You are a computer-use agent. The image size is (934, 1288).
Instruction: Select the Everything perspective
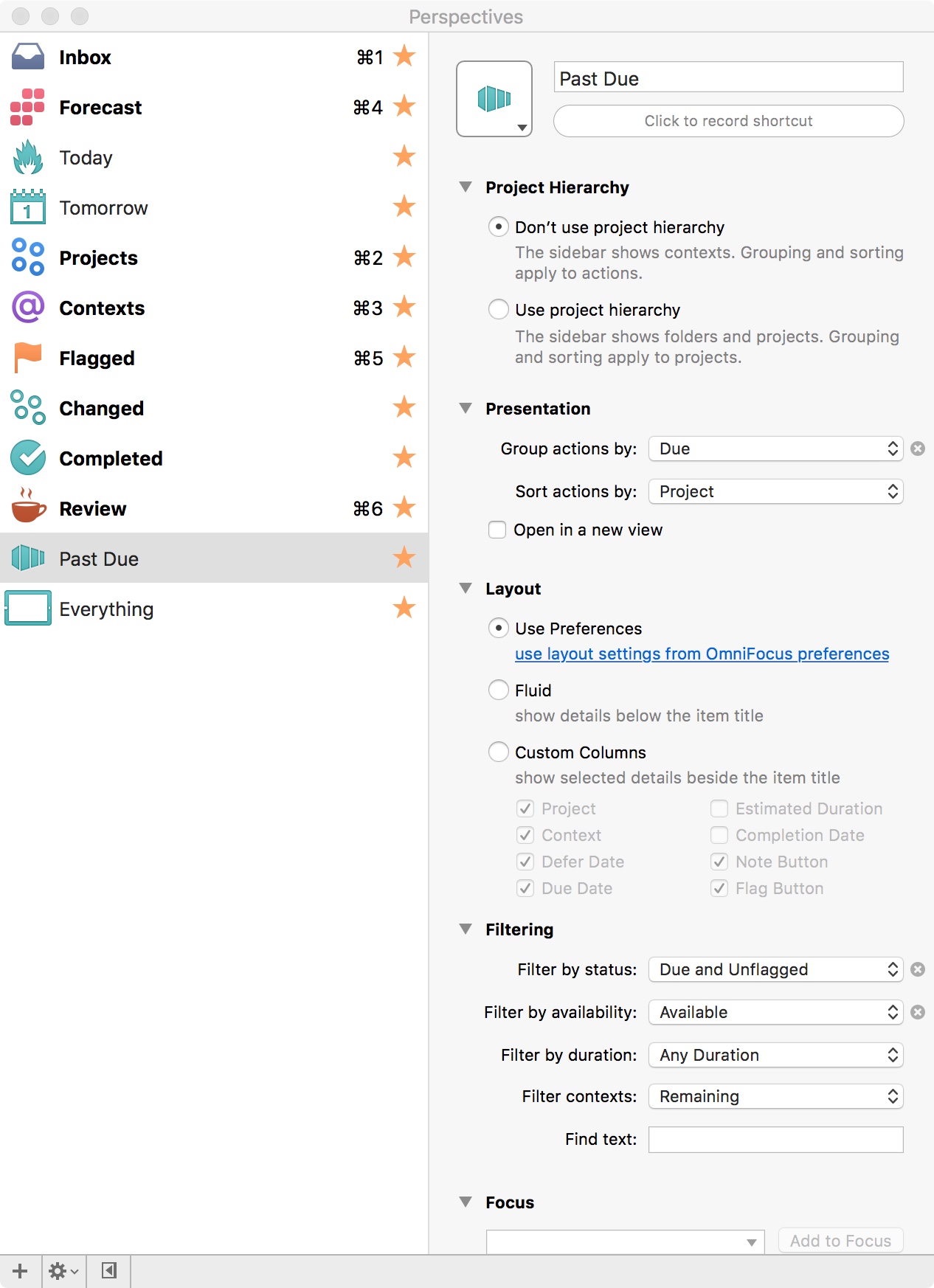106,609
